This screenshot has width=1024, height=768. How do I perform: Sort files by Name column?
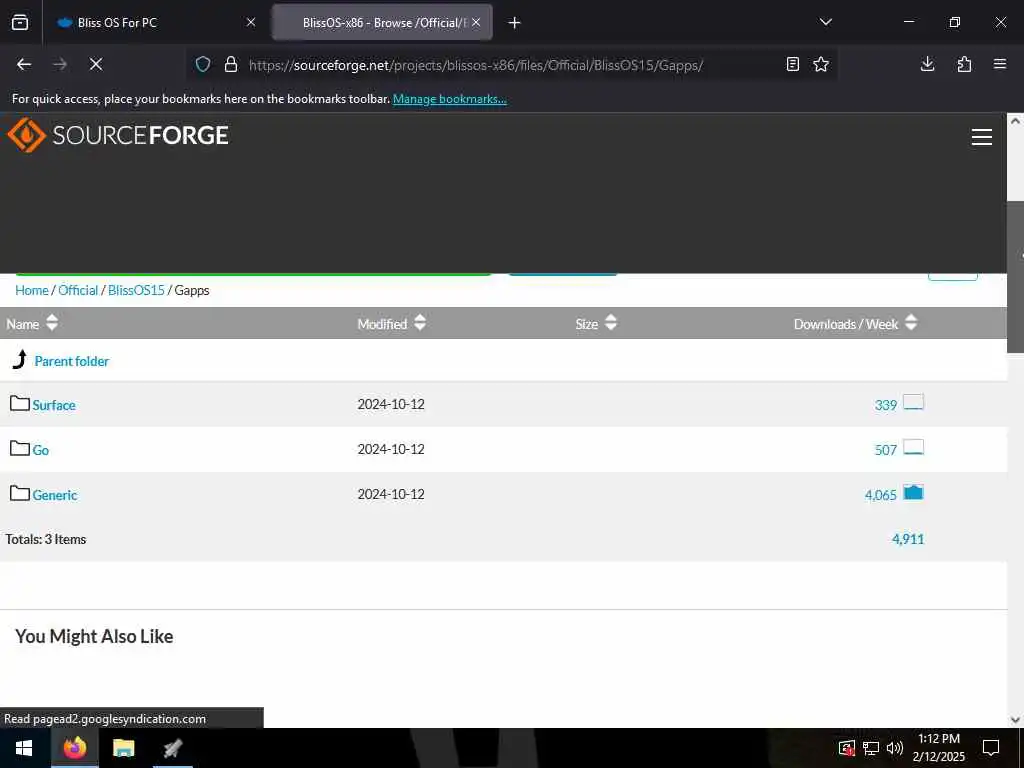click(32, 323)
